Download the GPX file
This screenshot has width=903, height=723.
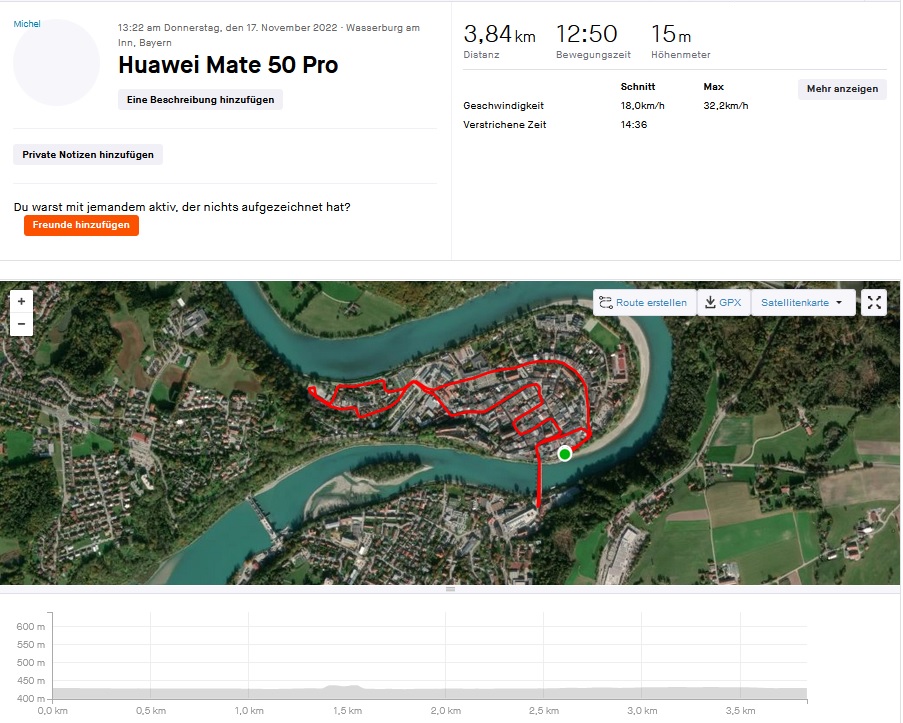pyautogui.click(x=723, y=302)
